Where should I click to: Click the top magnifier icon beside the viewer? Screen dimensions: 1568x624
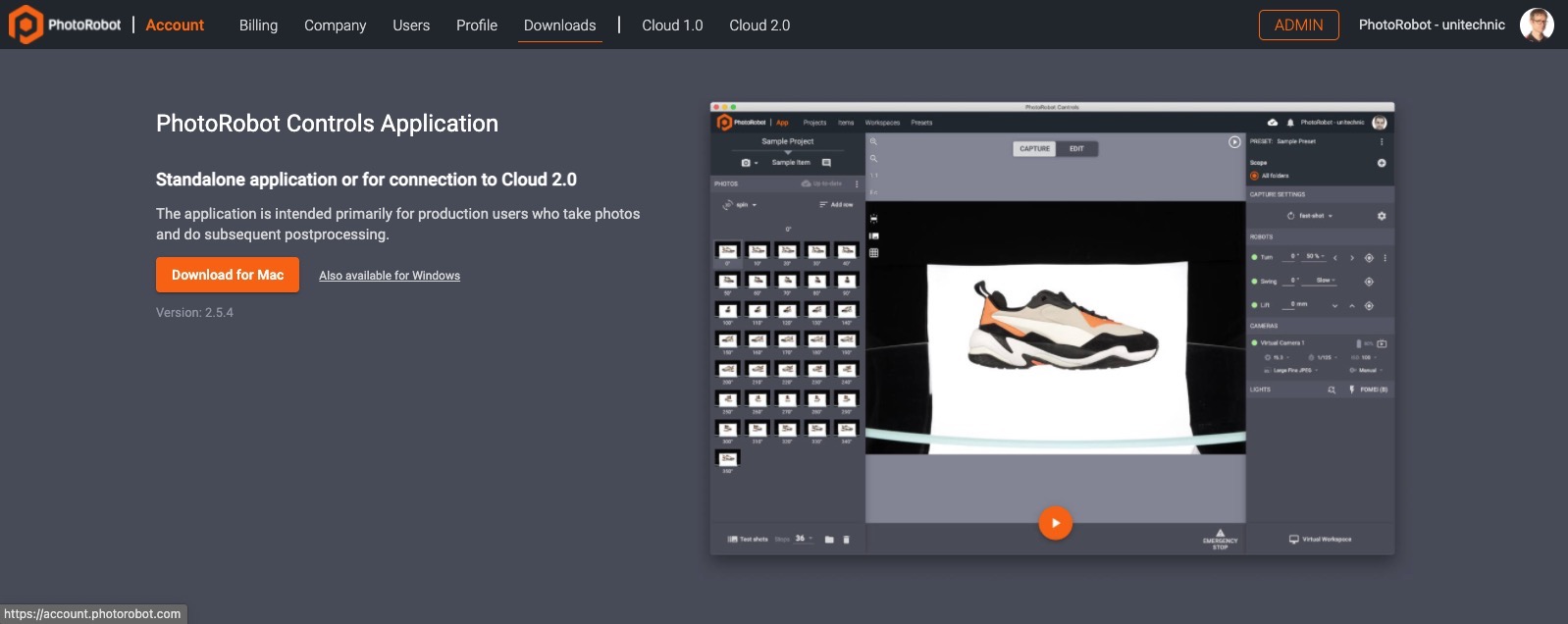pyautogui.click(x=873, y=142)
